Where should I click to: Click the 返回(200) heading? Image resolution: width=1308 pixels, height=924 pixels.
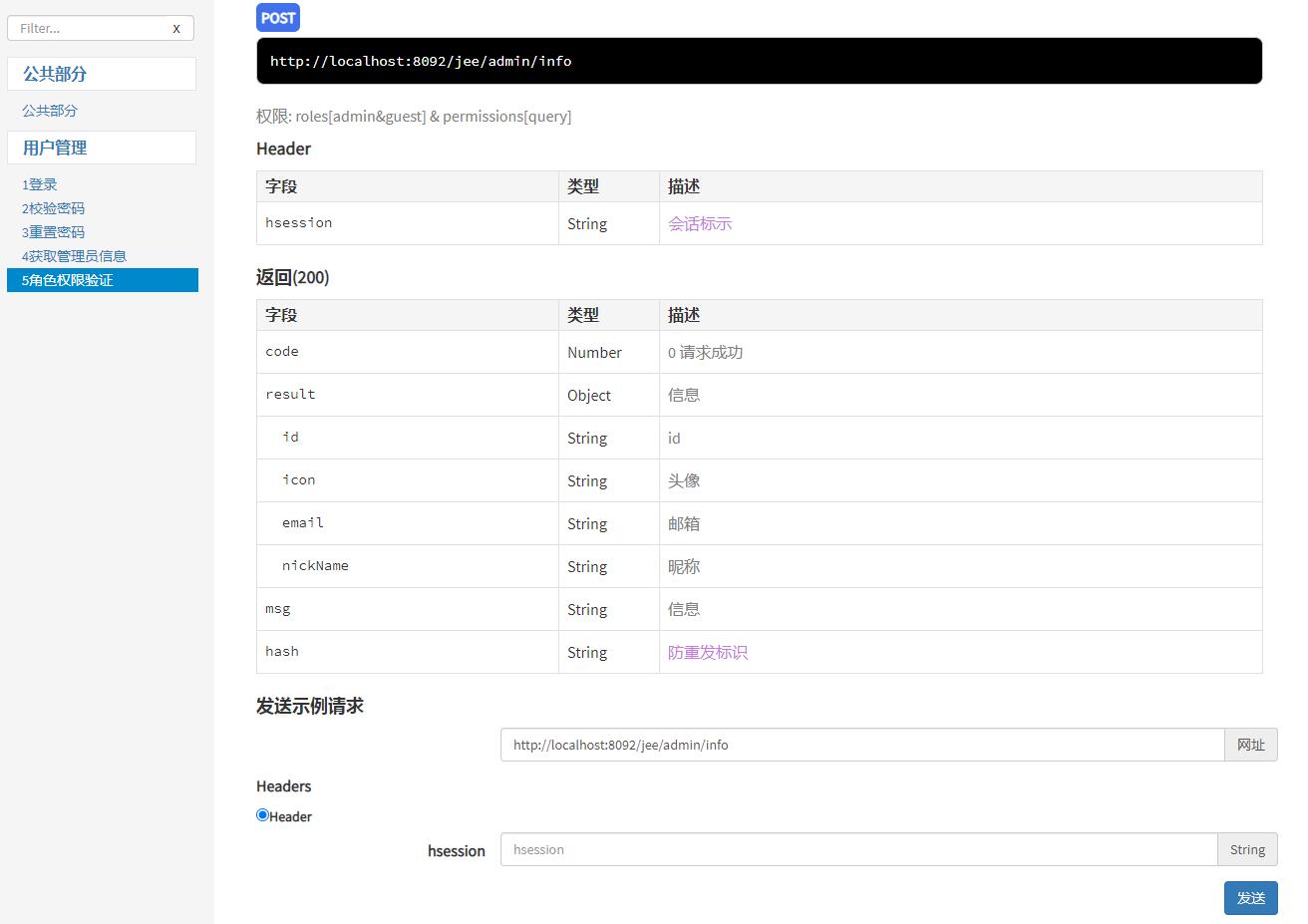[293, 277]
